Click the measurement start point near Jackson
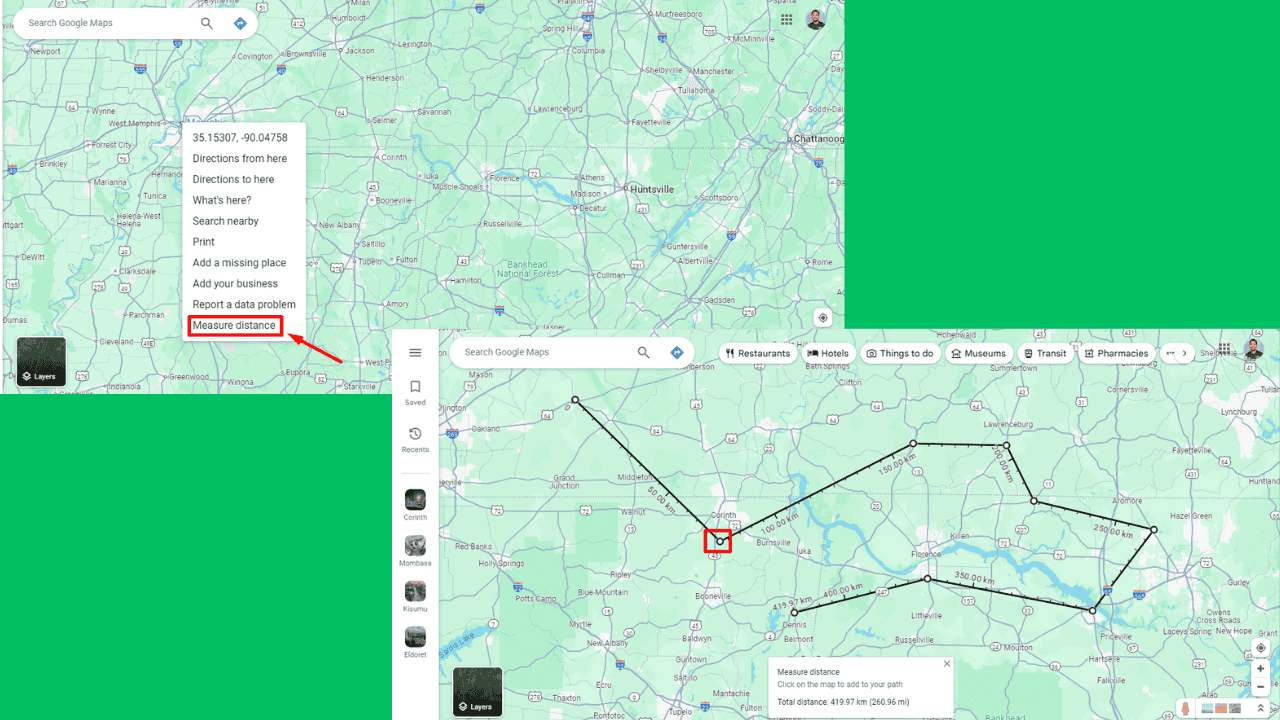The width and height of the screenshot is (1280, 720). tap(575, 400)
